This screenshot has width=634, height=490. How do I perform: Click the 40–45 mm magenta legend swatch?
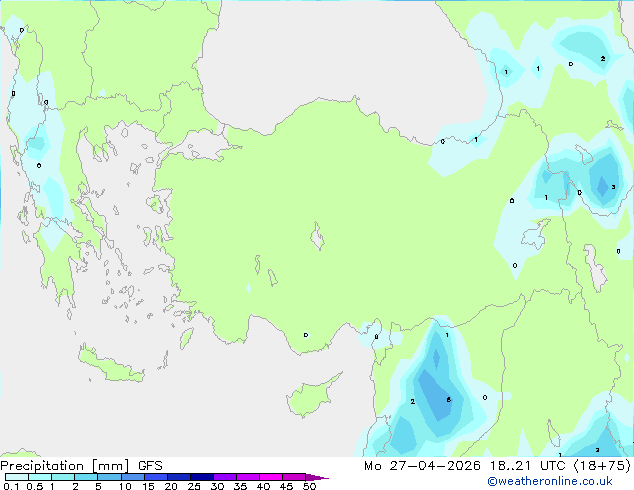(x=271, y=477)
